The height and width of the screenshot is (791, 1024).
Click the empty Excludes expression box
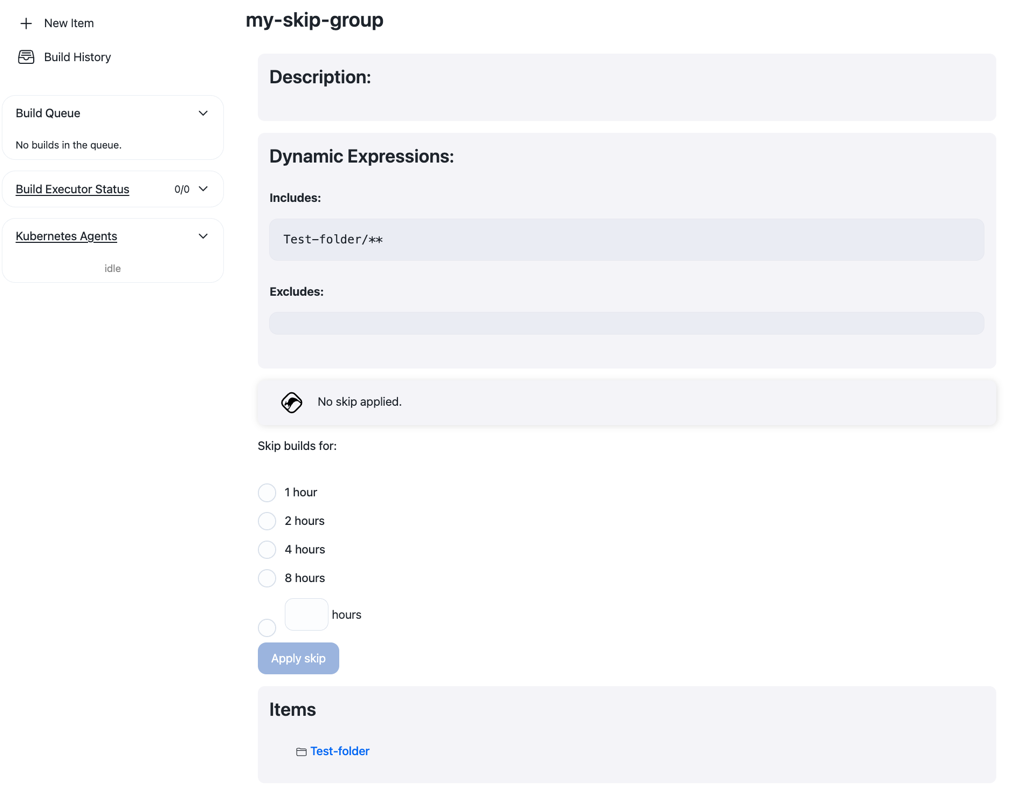[626, 323]
